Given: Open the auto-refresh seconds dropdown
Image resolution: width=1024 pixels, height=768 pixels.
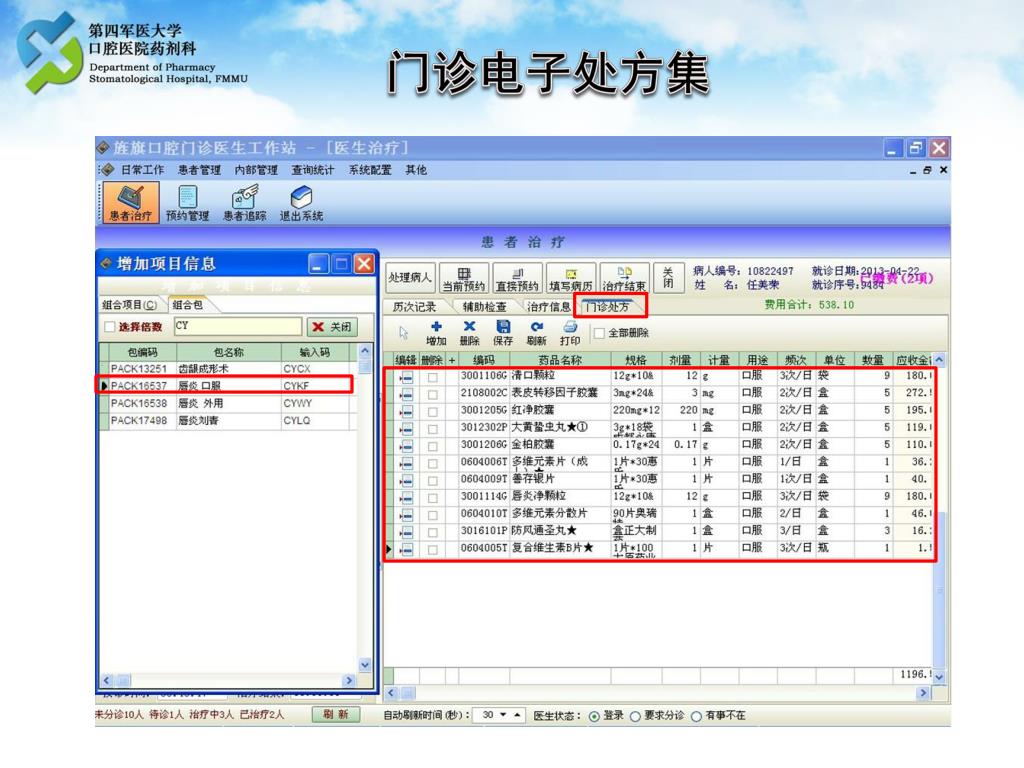Looking at the screenshot, I should [x=503, y=715].
